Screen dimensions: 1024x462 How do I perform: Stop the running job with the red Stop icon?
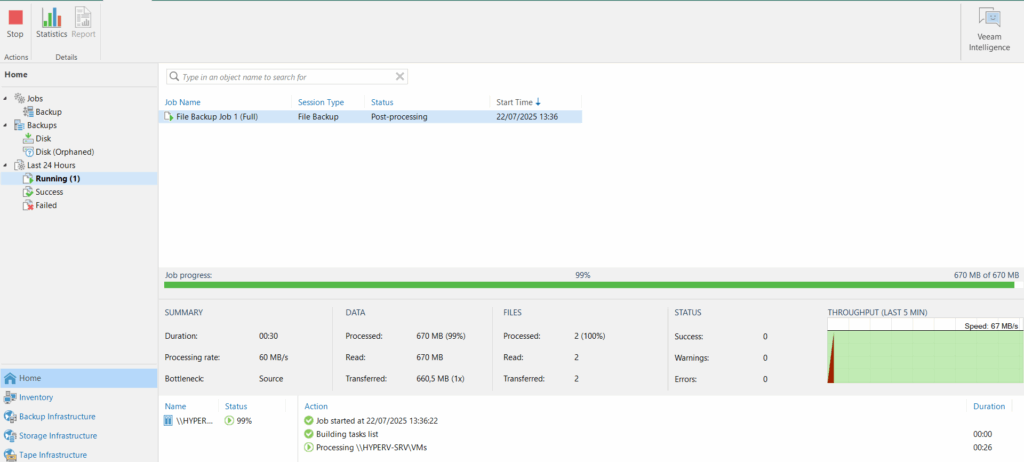point(15,18)
